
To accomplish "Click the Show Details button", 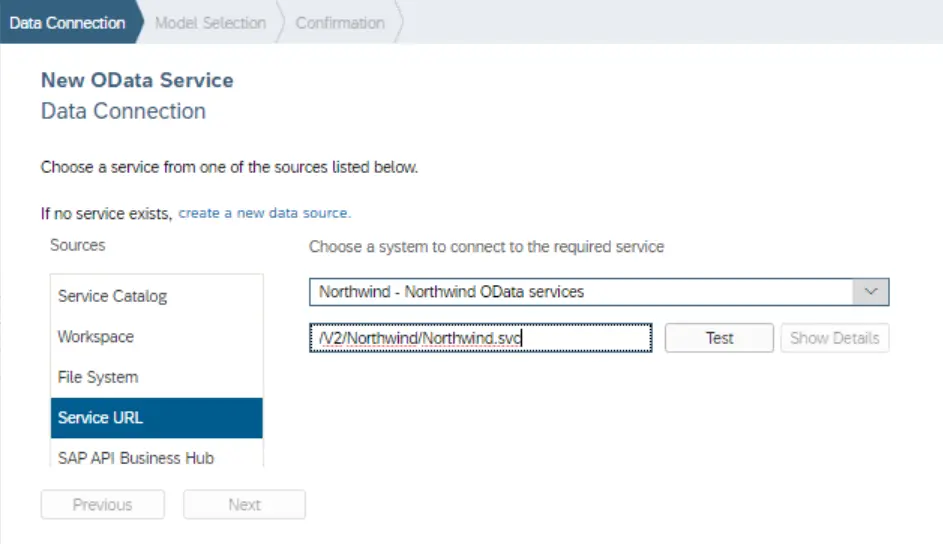I will point(834,338).
